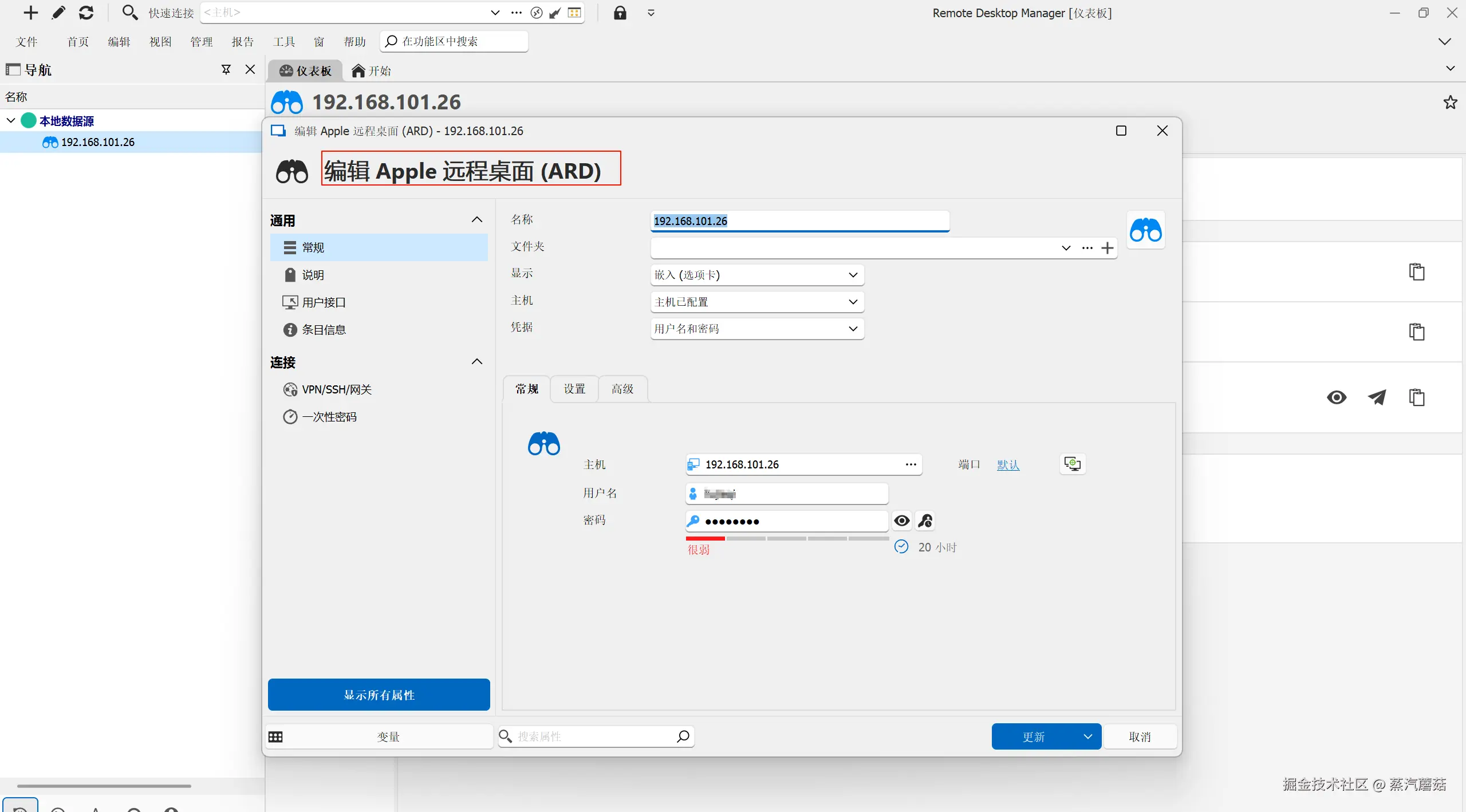Click the add new entry plus icon
Viewport: 1466px width, 812px height.
30,13
